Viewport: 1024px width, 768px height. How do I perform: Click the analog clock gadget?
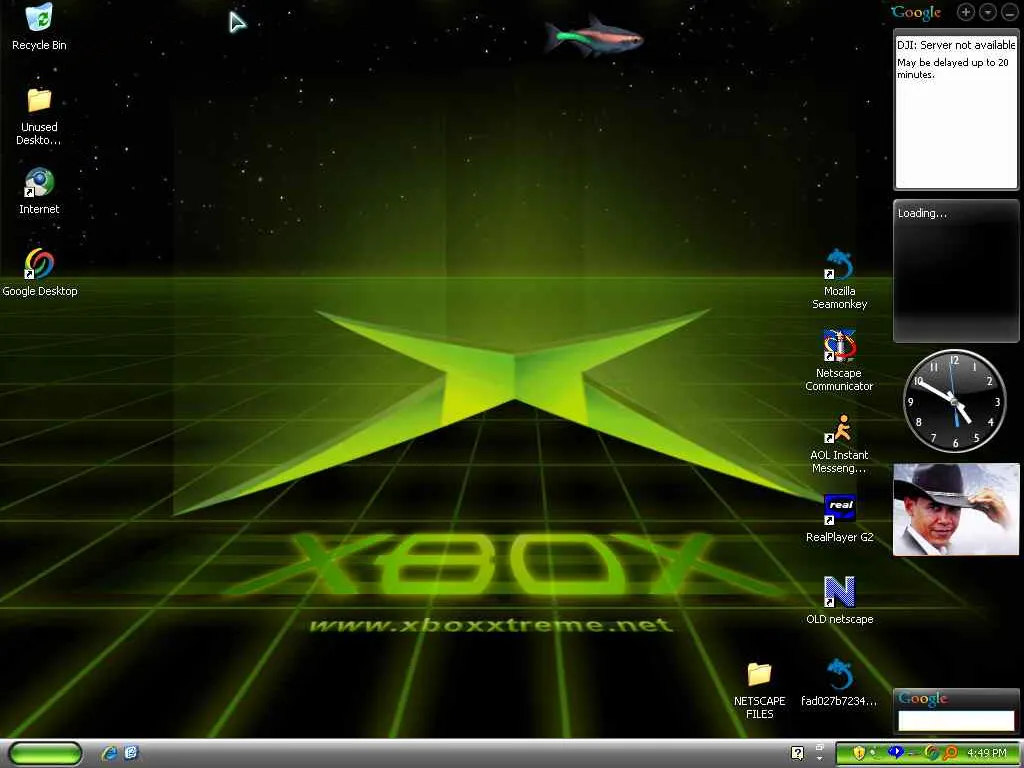click(955, 401)
